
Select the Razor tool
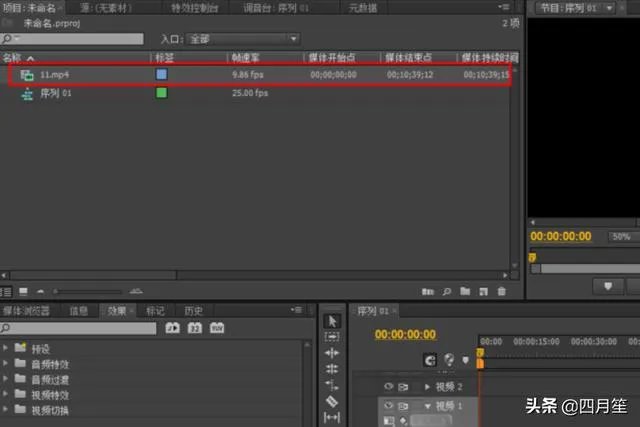coord(332,401)
